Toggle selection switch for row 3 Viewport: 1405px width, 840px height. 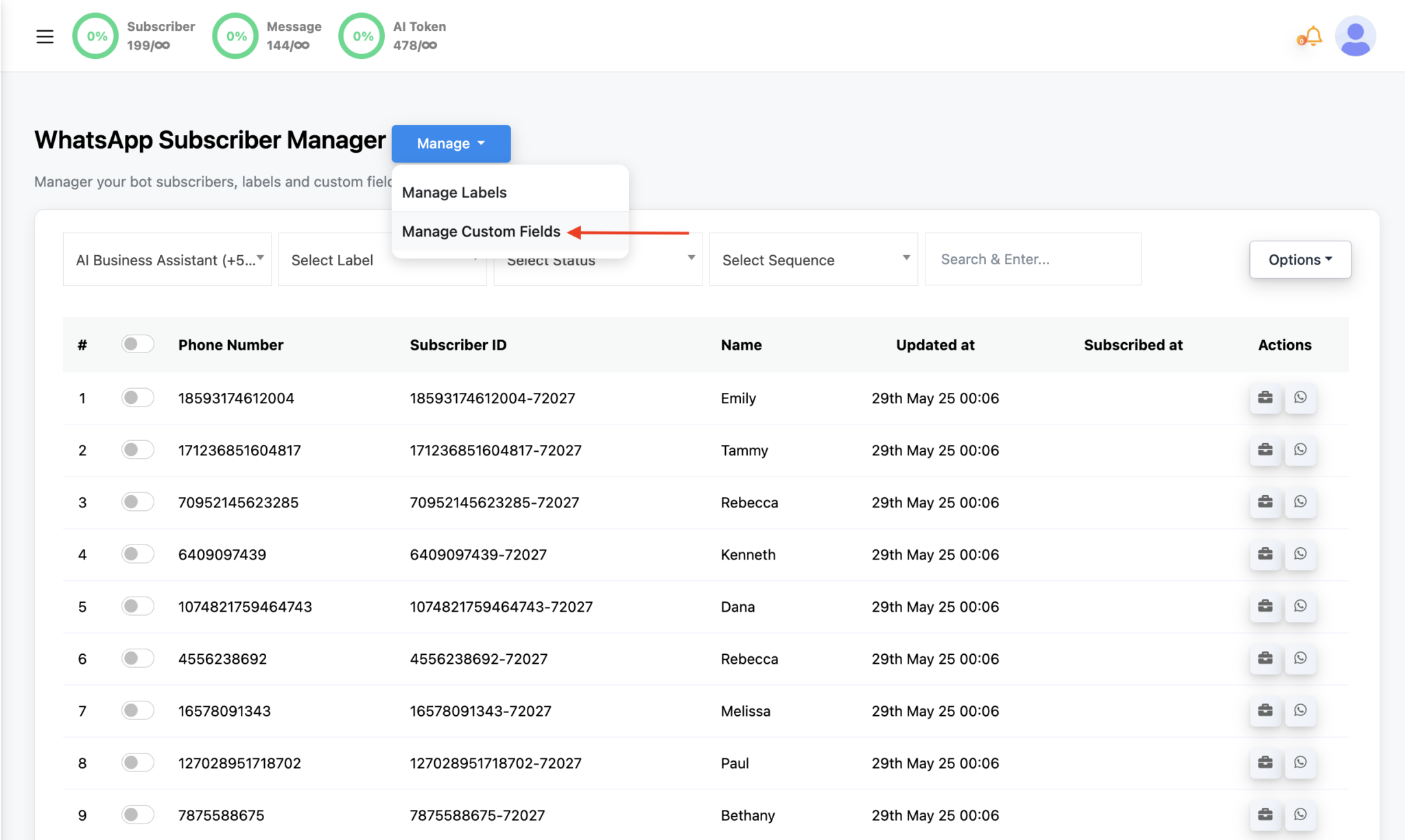(137, 501)
